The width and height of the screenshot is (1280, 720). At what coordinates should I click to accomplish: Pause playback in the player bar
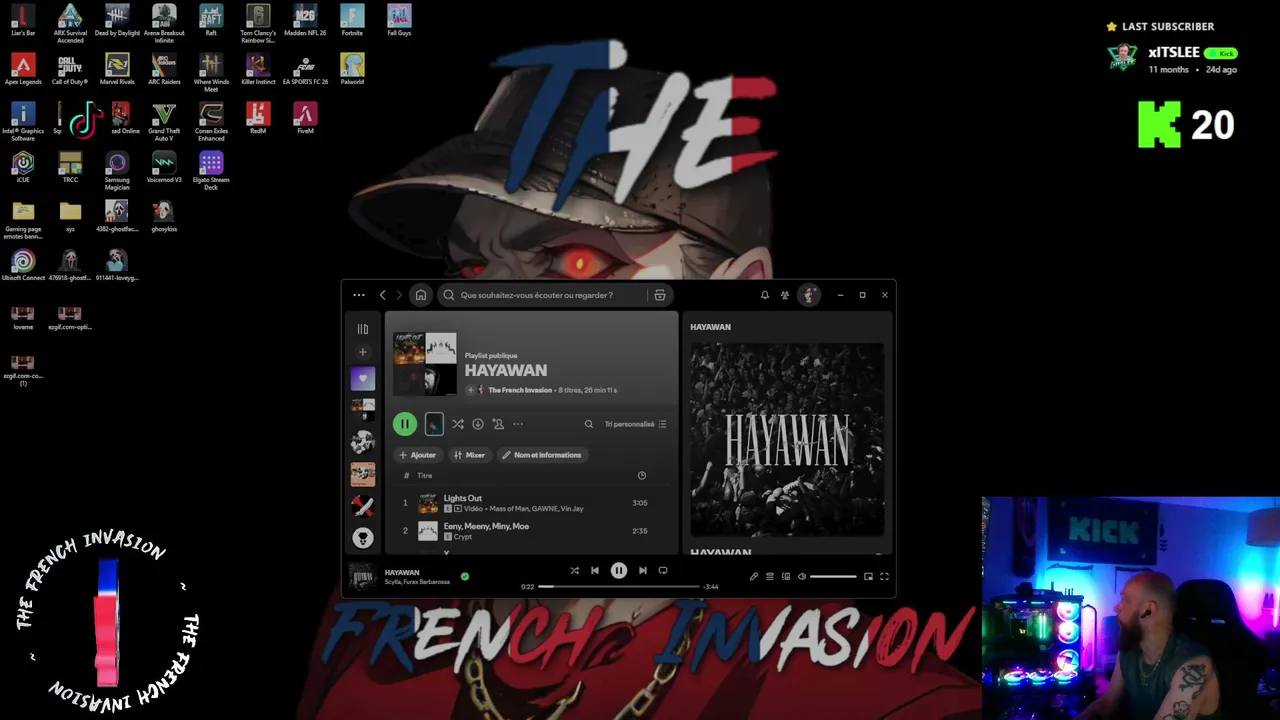(x=619, y=571)
